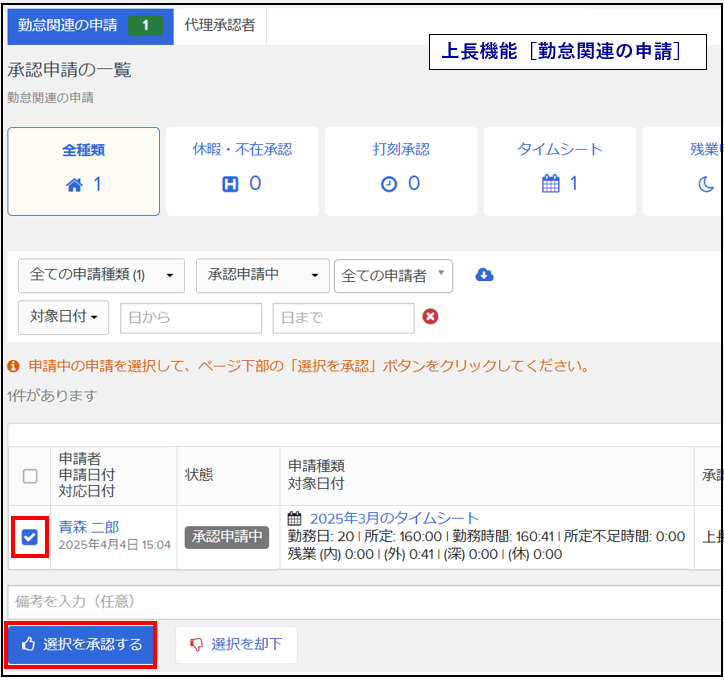Open the 承認申請中 status dropdown
This screenshot has width=724, height=680.
[263, 276]
